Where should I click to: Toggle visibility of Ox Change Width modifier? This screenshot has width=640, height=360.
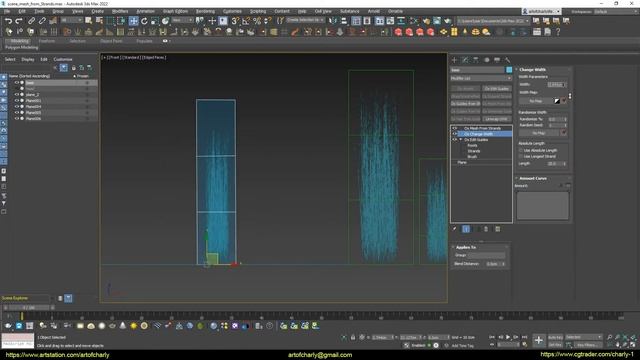point(454,134)
